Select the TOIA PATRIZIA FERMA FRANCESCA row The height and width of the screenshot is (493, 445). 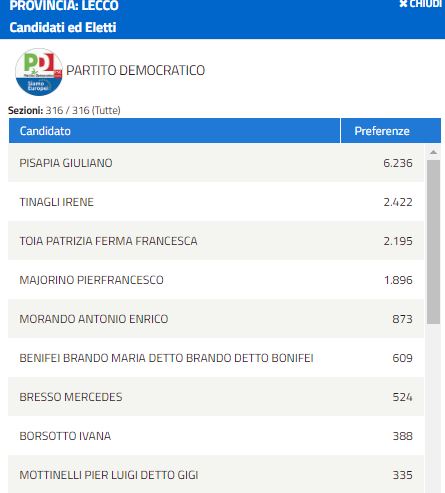(216, 241)
